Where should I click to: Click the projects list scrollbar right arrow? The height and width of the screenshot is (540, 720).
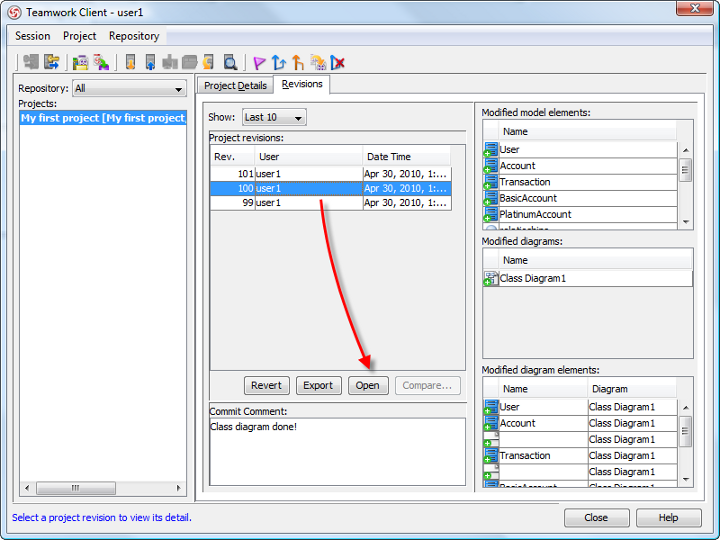[x=179, y=488]
